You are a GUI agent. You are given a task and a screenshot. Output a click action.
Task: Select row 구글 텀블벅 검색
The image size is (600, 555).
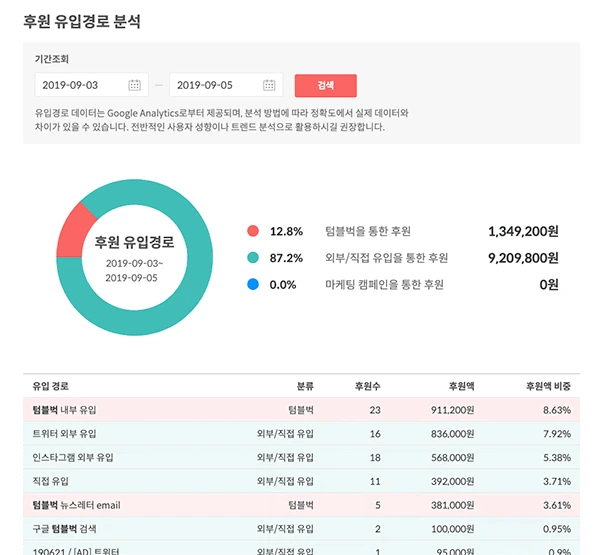pyautogui.click(x=302, y=529)
